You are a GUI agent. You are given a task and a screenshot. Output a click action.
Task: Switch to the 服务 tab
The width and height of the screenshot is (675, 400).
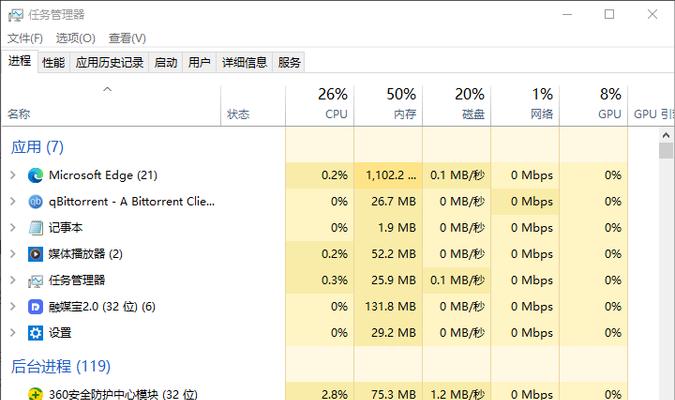tap(289, 62)
